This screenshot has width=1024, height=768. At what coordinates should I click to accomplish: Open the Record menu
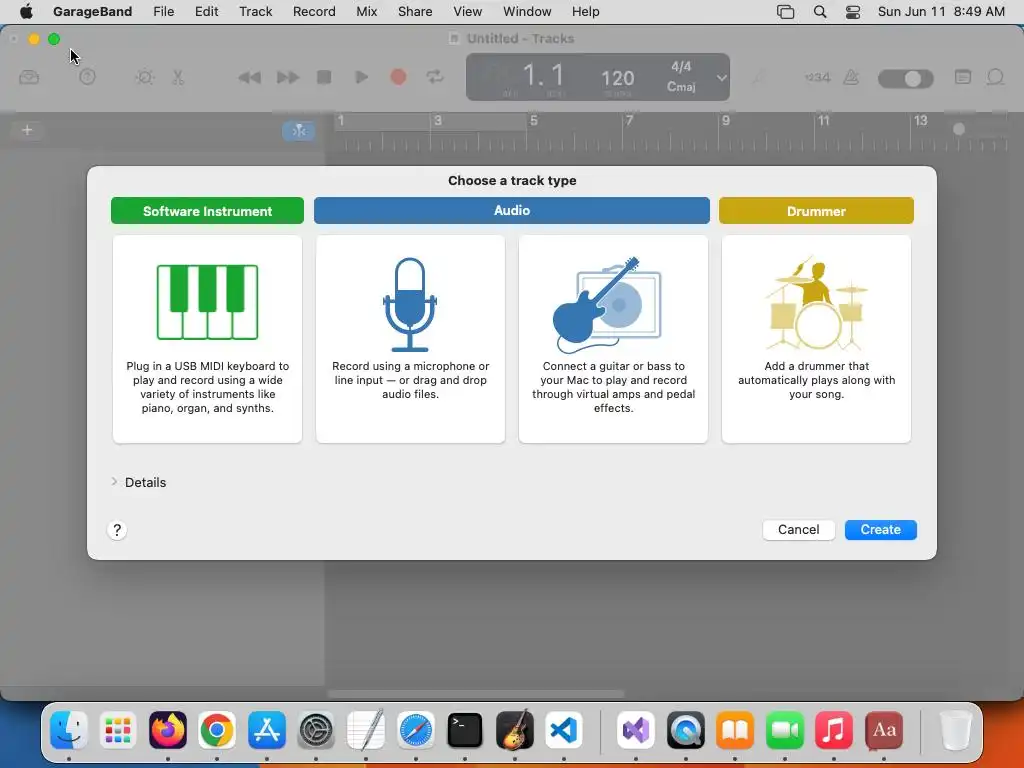[314, 12]
